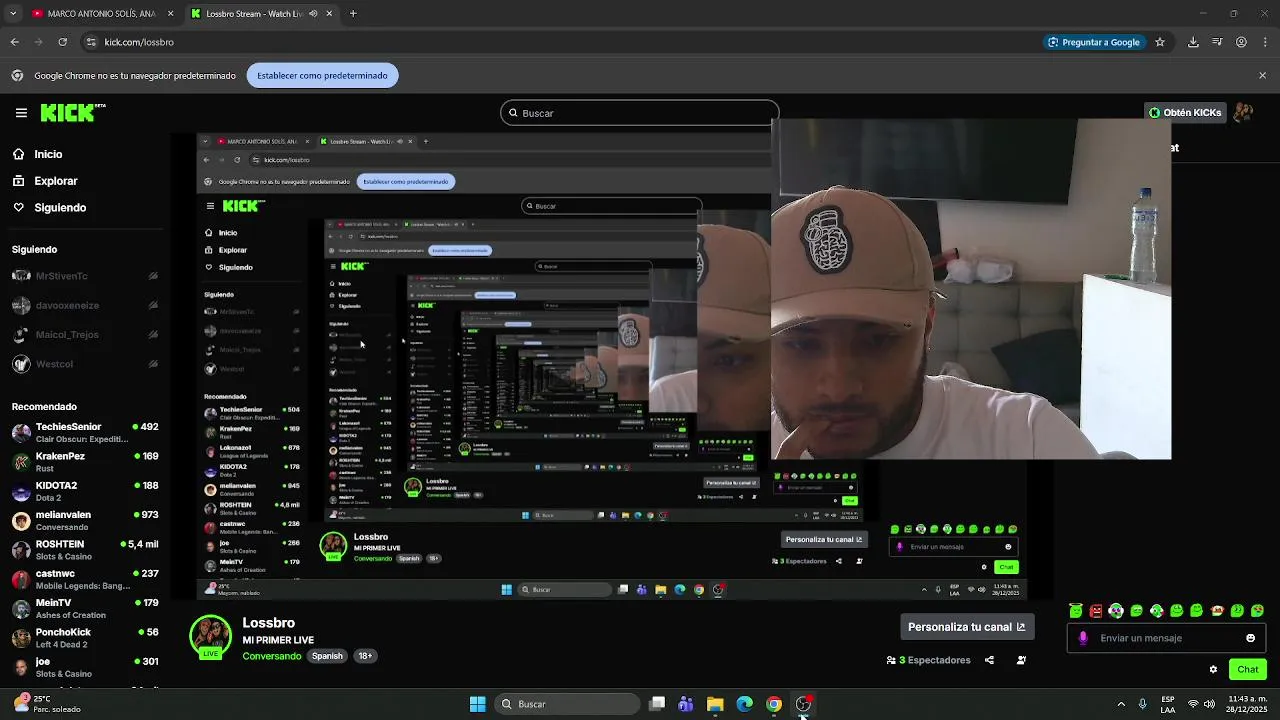Screen dimensions: 1280x720
Task: Reload the current page
Action: 62,42
